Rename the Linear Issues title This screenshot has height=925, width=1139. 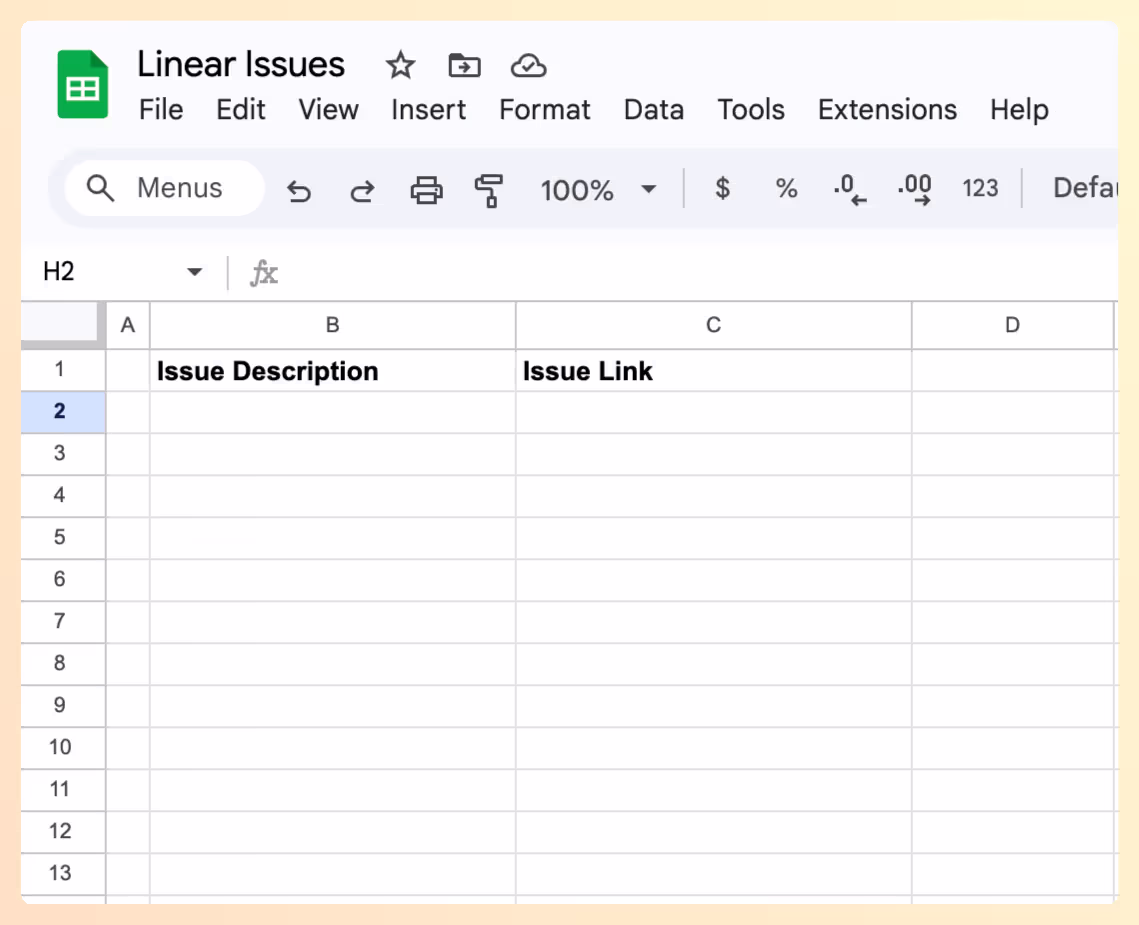pyautogui.click(x=240, y=64)
